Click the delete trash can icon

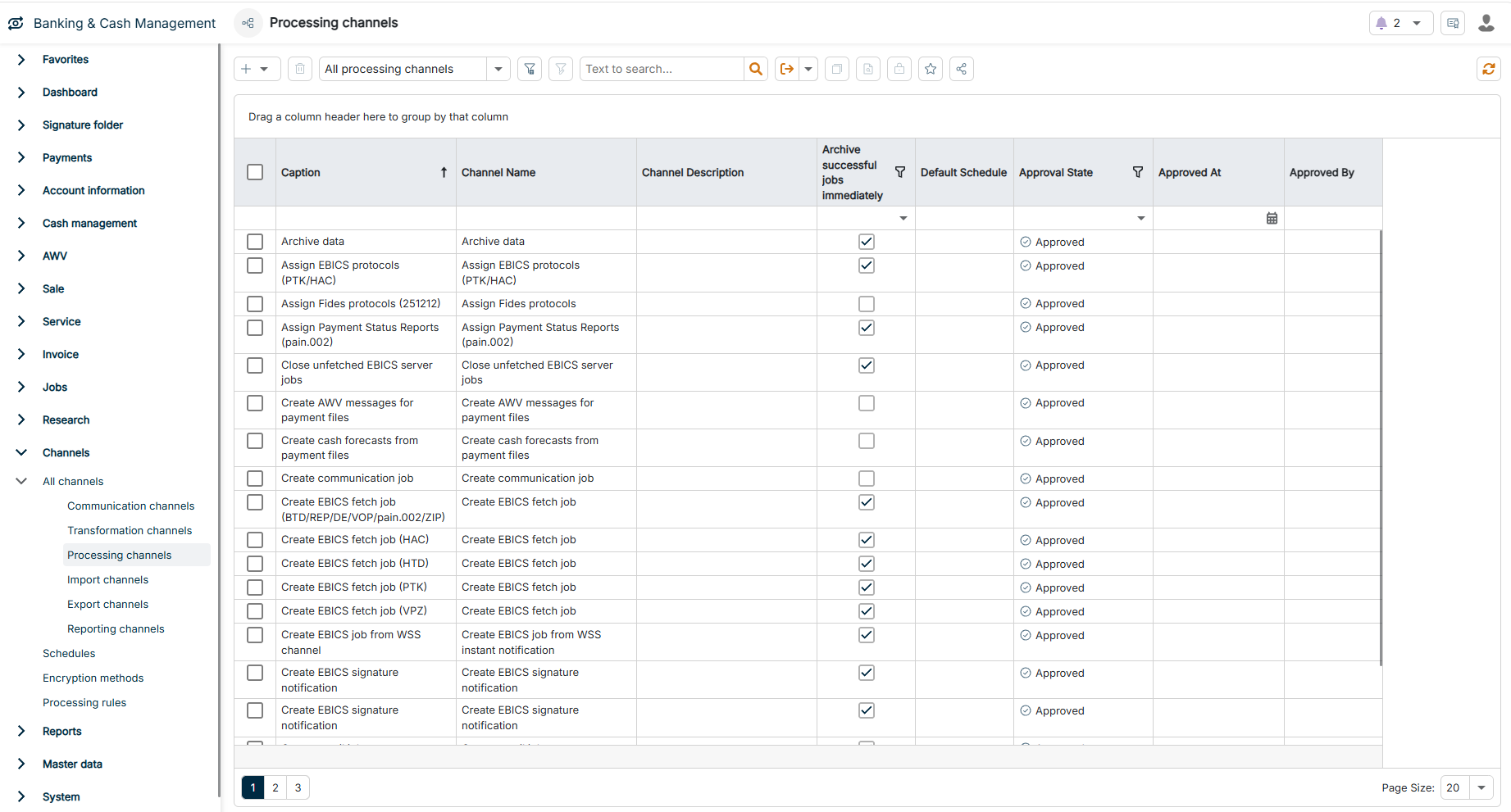tap(300, 69)
